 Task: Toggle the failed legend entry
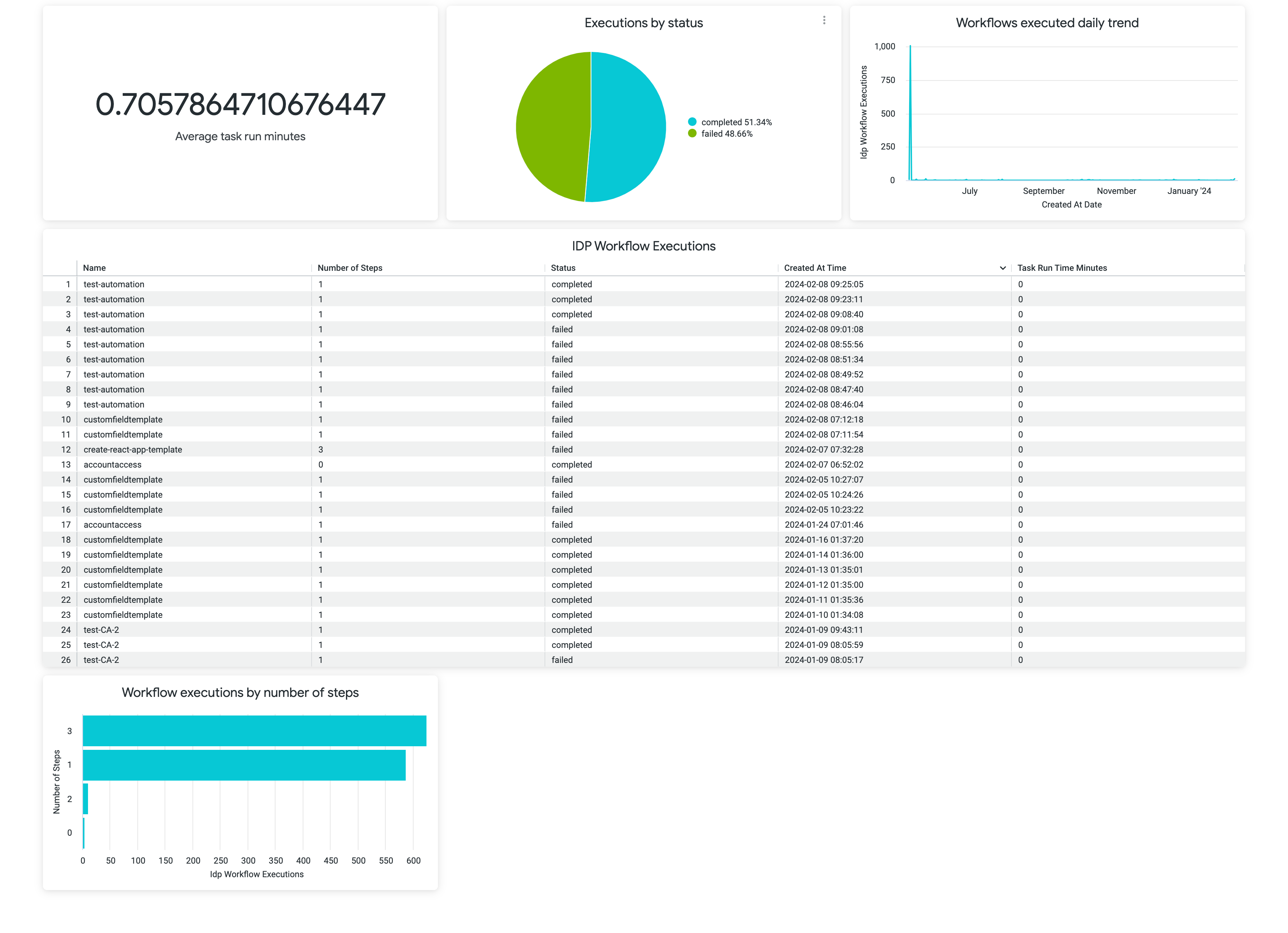point(726,134)
